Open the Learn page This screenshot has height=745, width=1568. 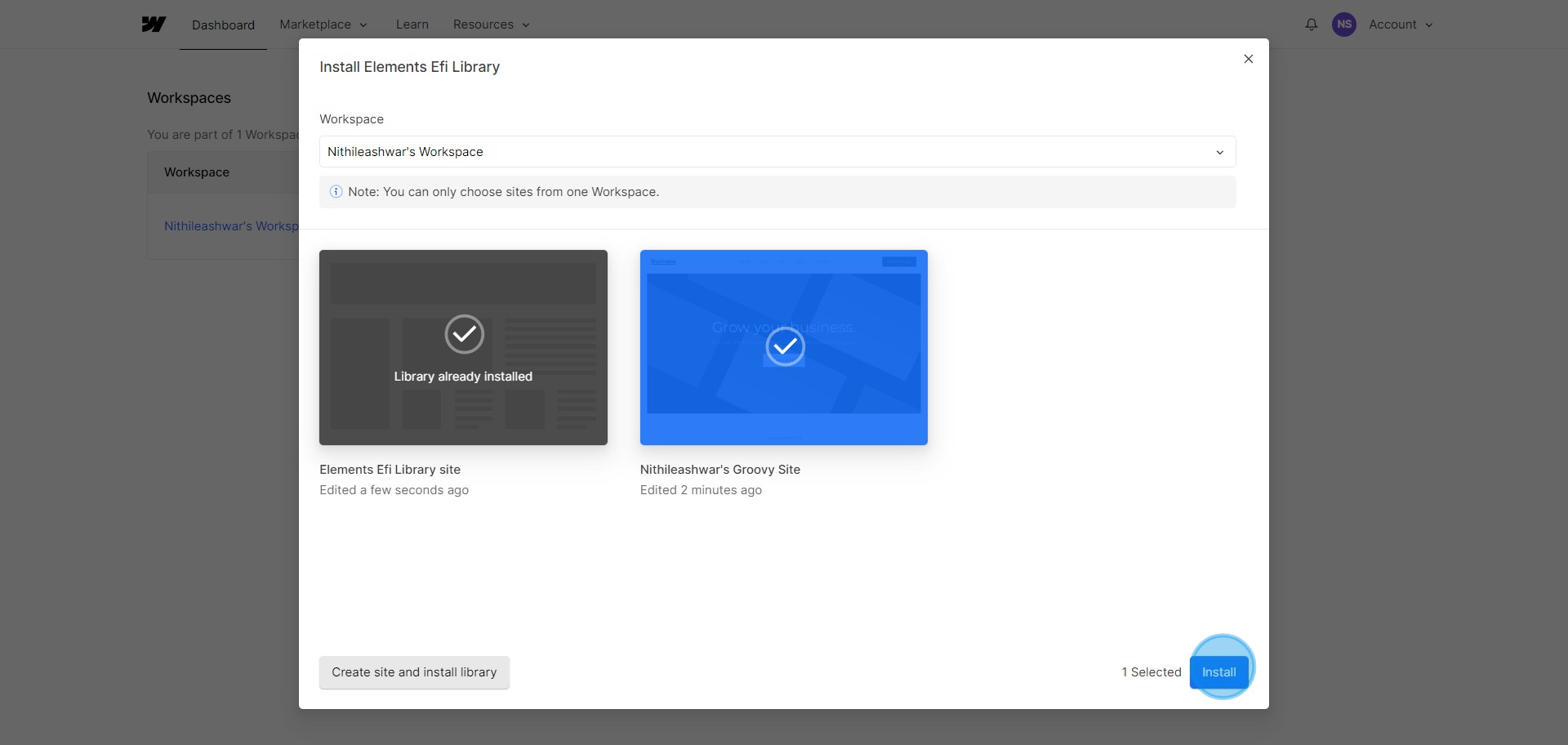(412, 25)
